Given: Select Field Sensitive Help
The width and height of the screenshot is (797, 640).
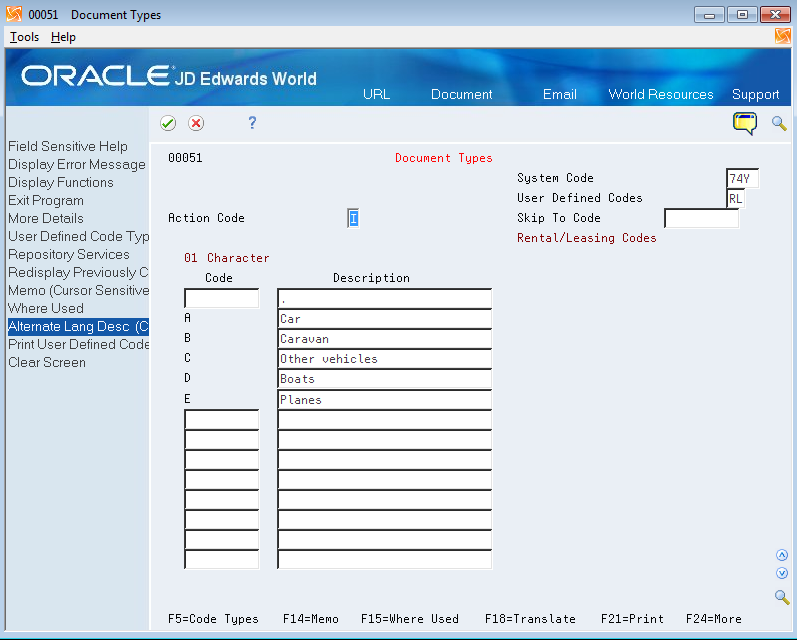Looking at the screenshot, I should [x=68, y=146].
